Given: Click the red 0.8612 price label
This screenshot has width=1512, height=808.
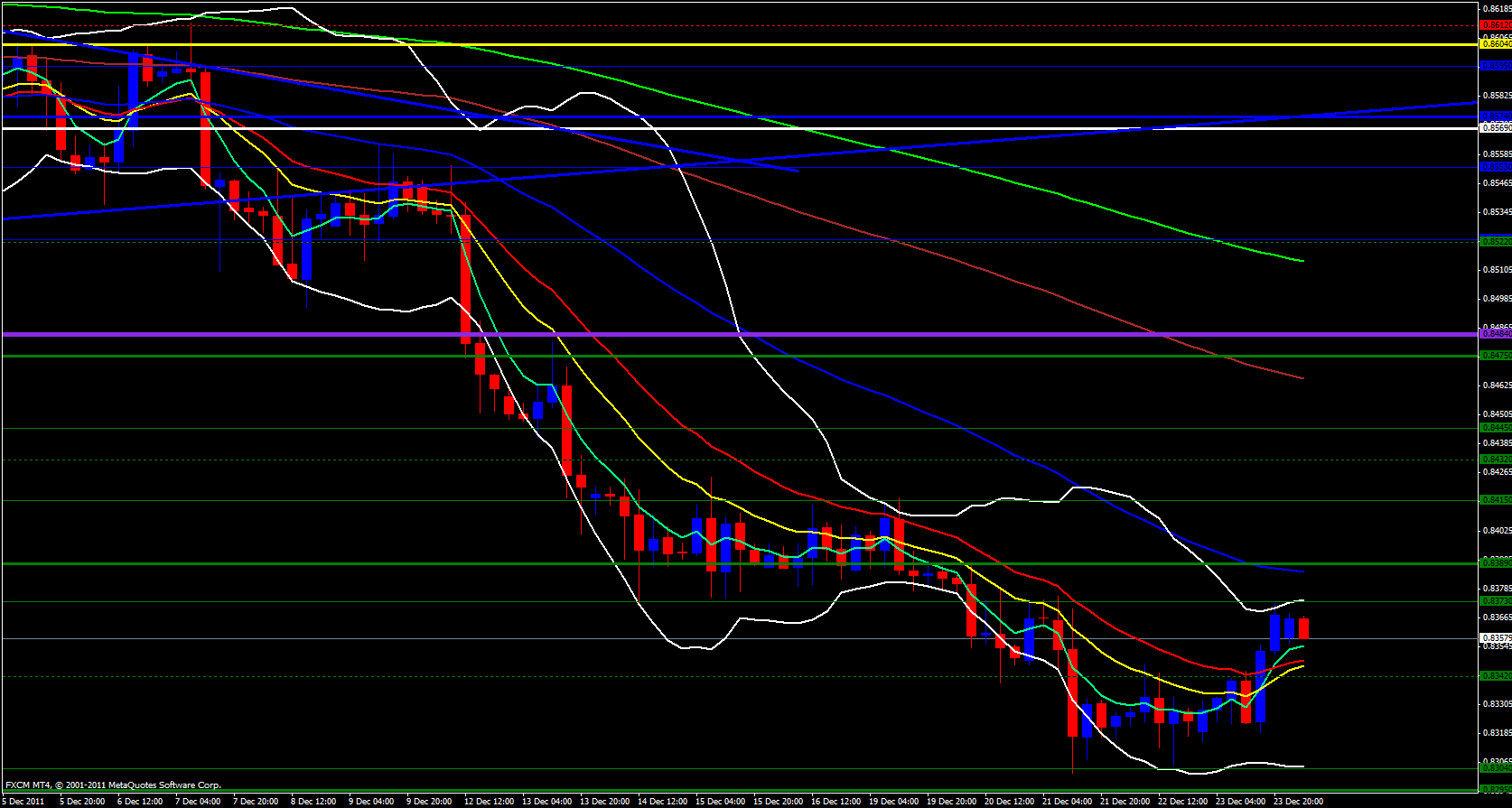Looking at the screenshot, I should click(x=1495, y=25).
